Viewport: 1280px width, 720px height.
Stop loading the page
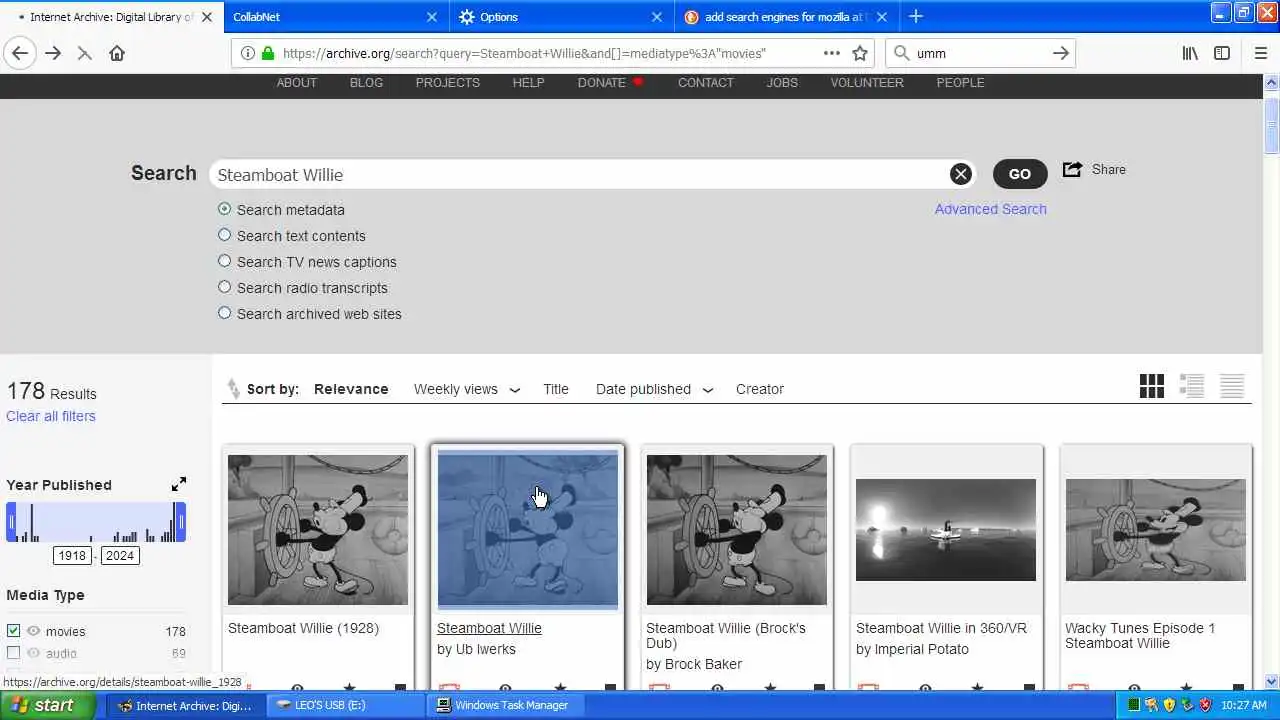(x=85, y=53)
